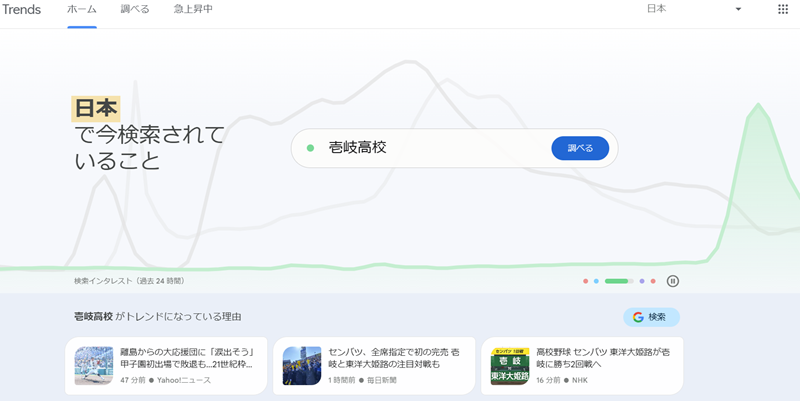Select the light blue carousel dot
Screen dimensions: 800x401
(596, 281)
